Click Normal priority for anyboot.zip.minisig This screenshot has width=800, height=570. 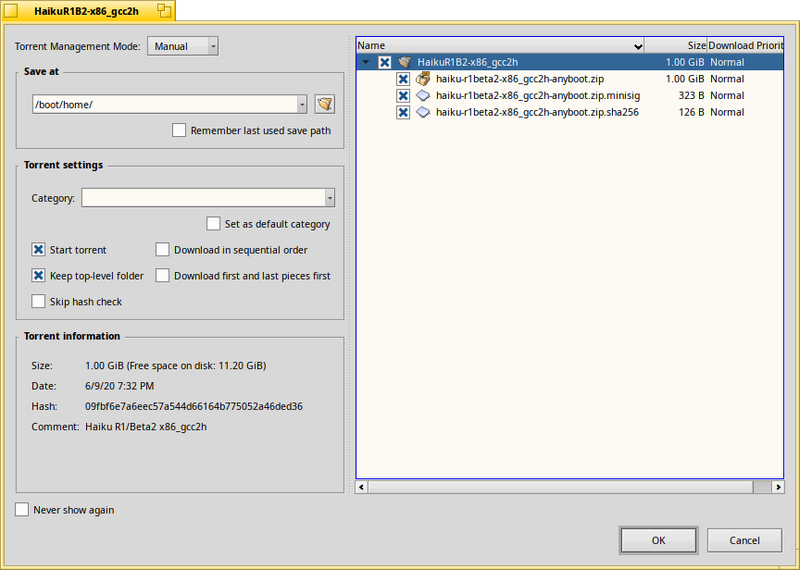tap(727, 95)
